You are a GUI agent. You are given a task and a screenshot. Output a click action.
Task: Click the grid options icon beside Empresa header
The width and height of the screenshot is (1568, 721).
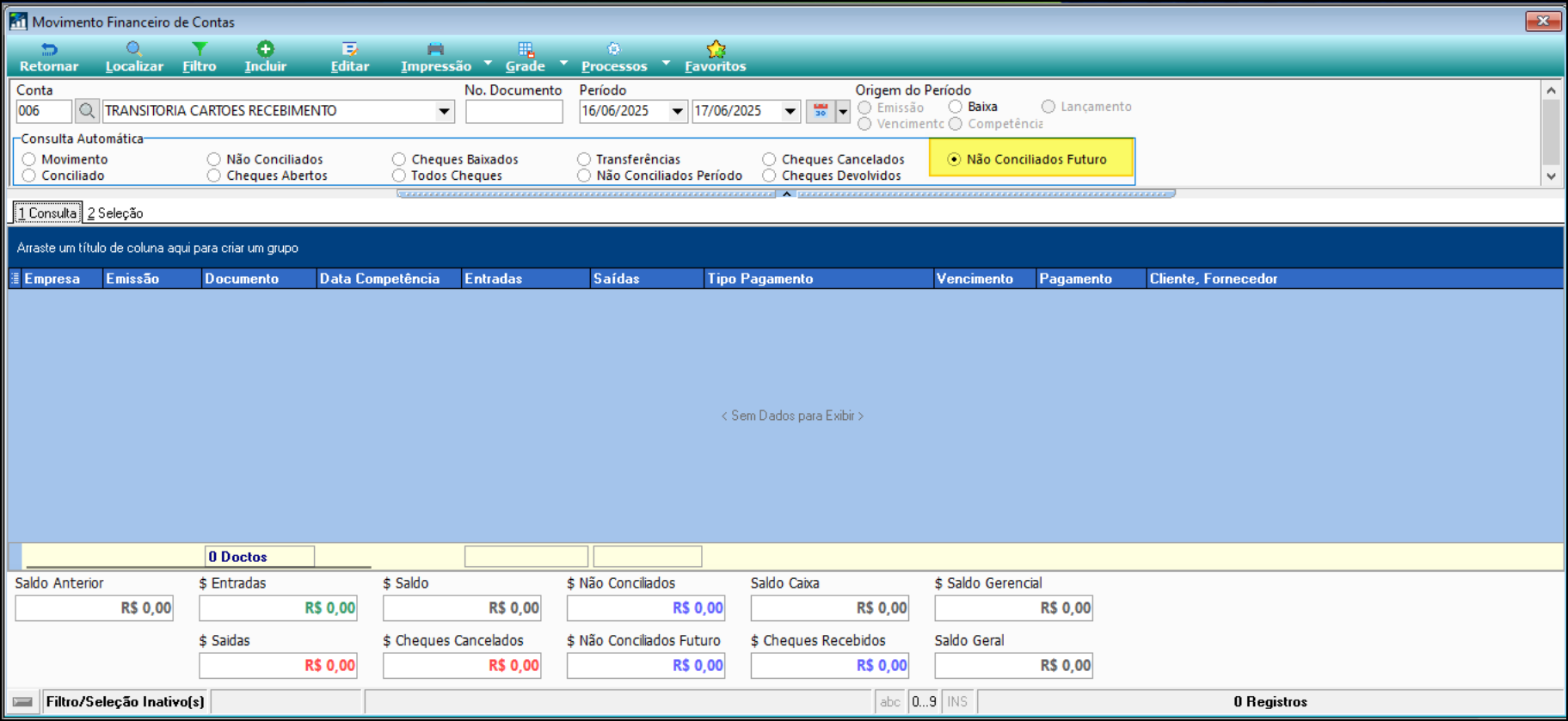point(15,279)
